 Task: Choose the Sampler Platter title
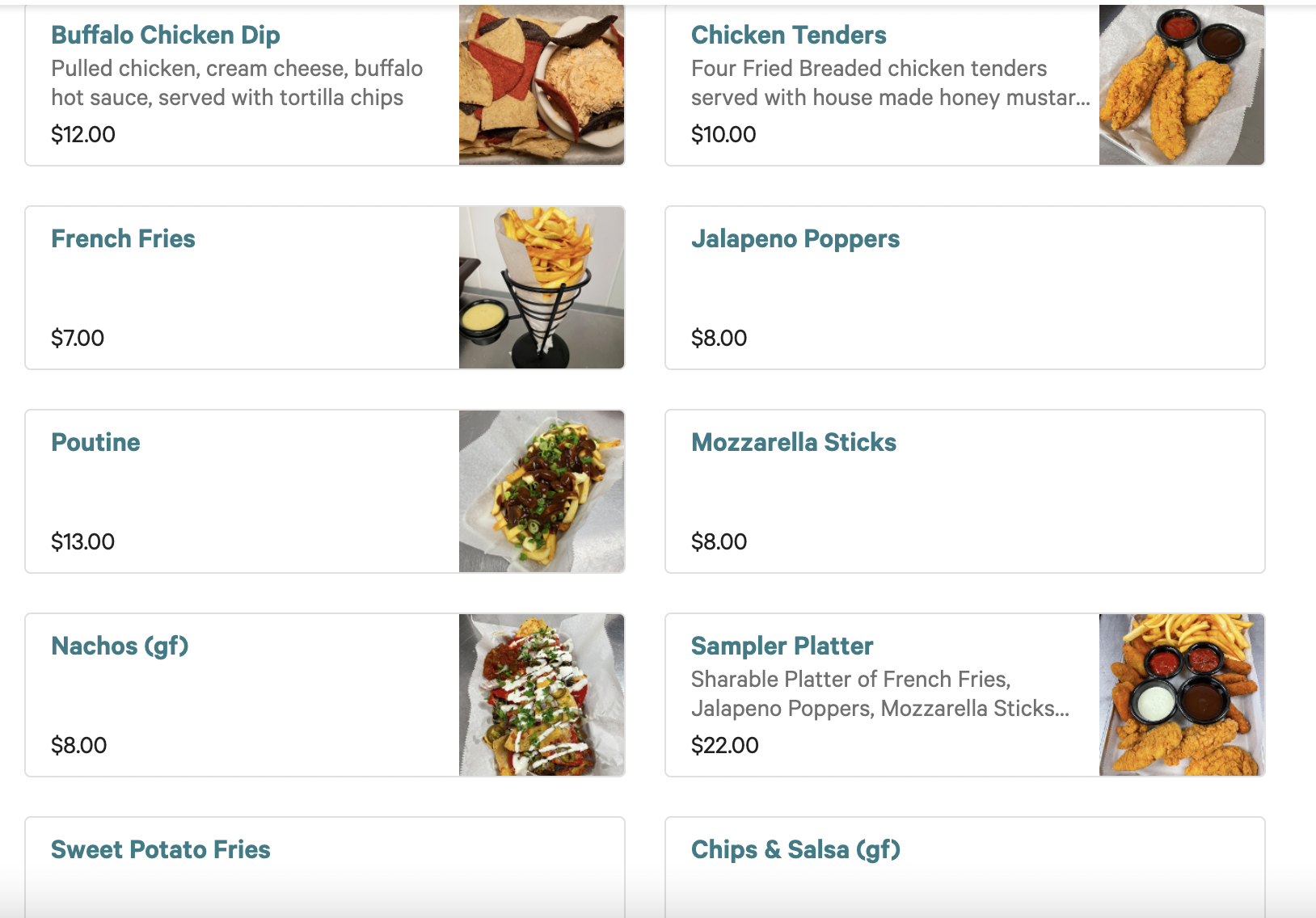(x=782, y=646)
